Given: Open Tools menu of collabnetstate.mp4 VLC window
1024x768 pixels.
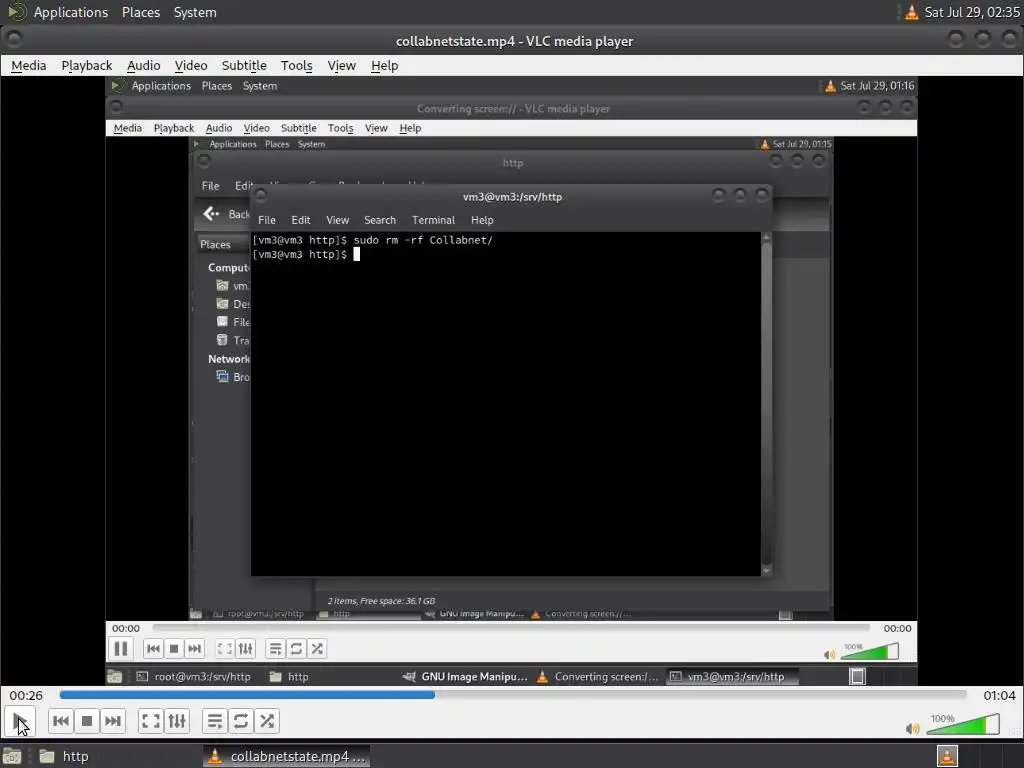Looking at the screenshot, I should coord(296,65).
